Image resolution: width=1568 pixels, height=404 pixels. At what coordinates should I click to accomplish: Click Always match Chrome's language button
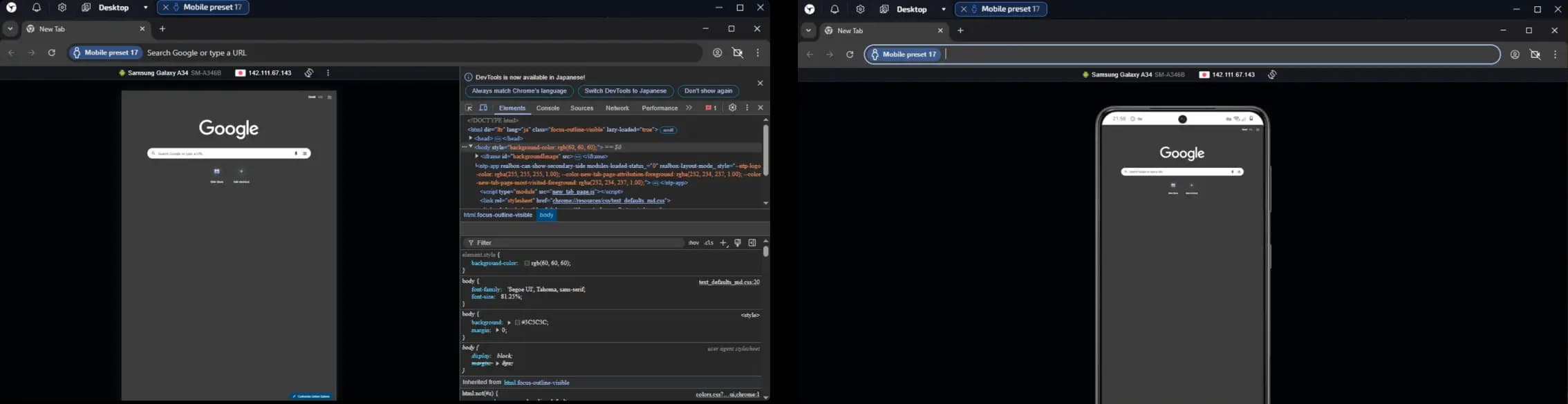[x=519, y=91]
